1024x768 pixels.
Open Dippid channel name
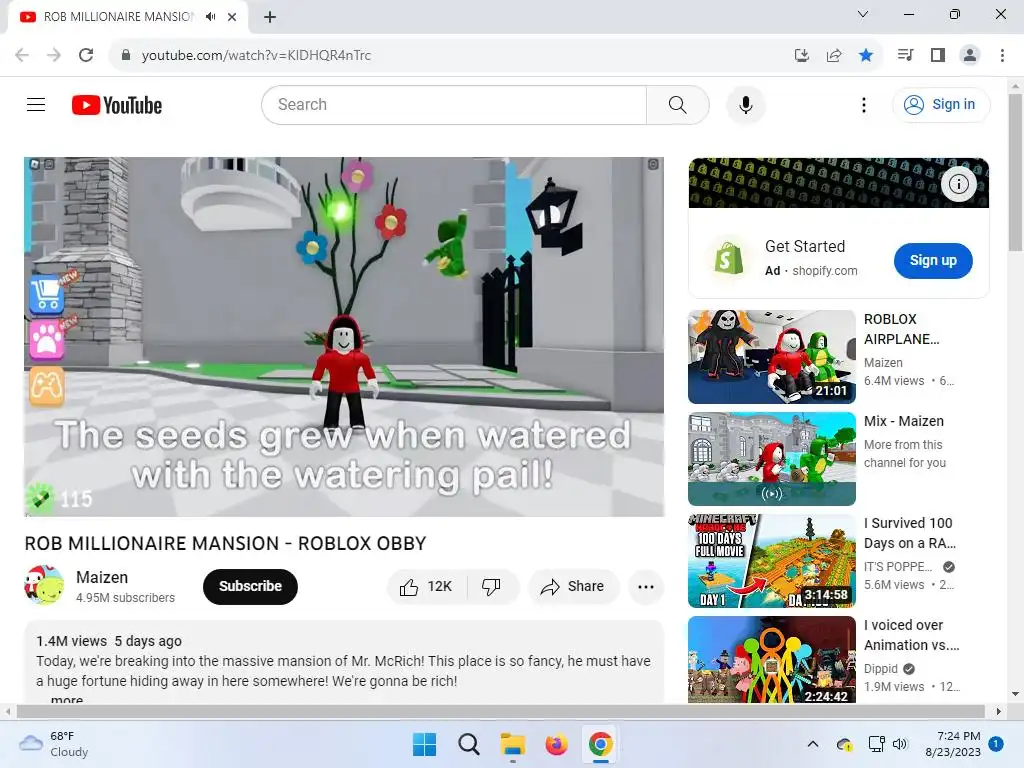[x=881, y=669]
